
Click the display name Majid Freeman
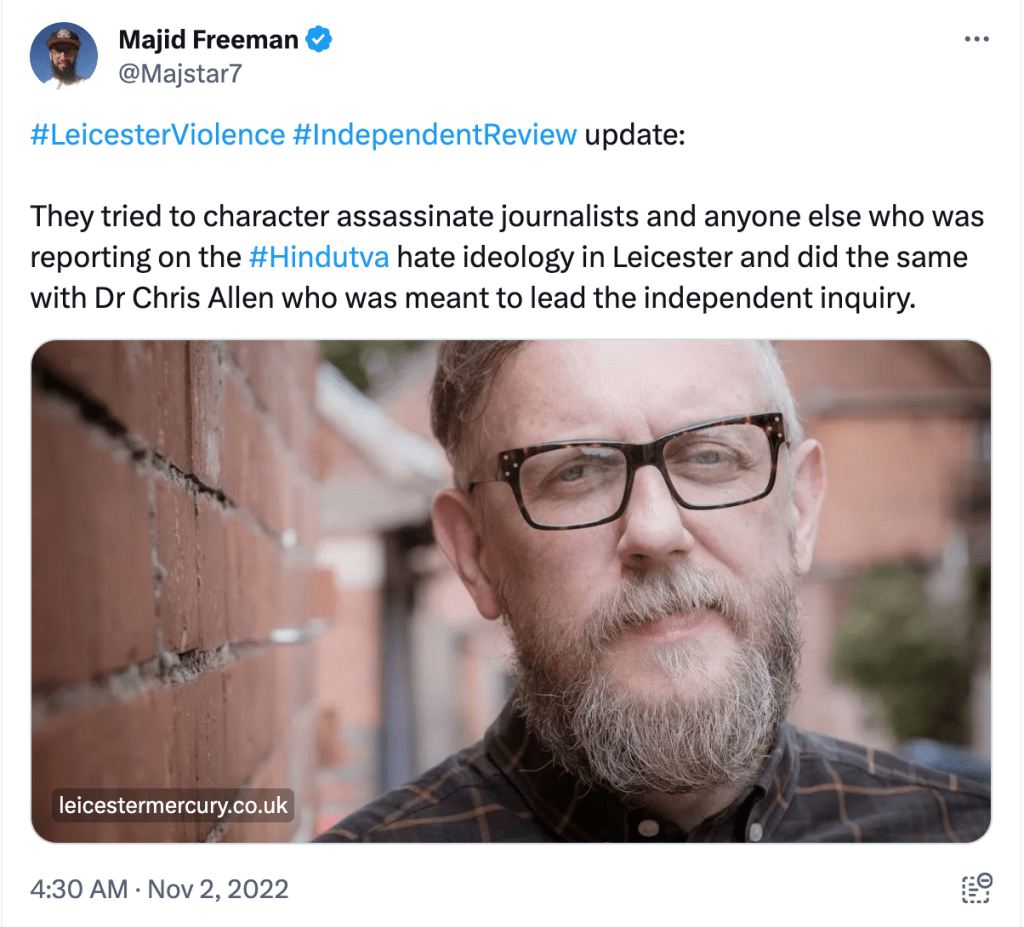point(208,41)
